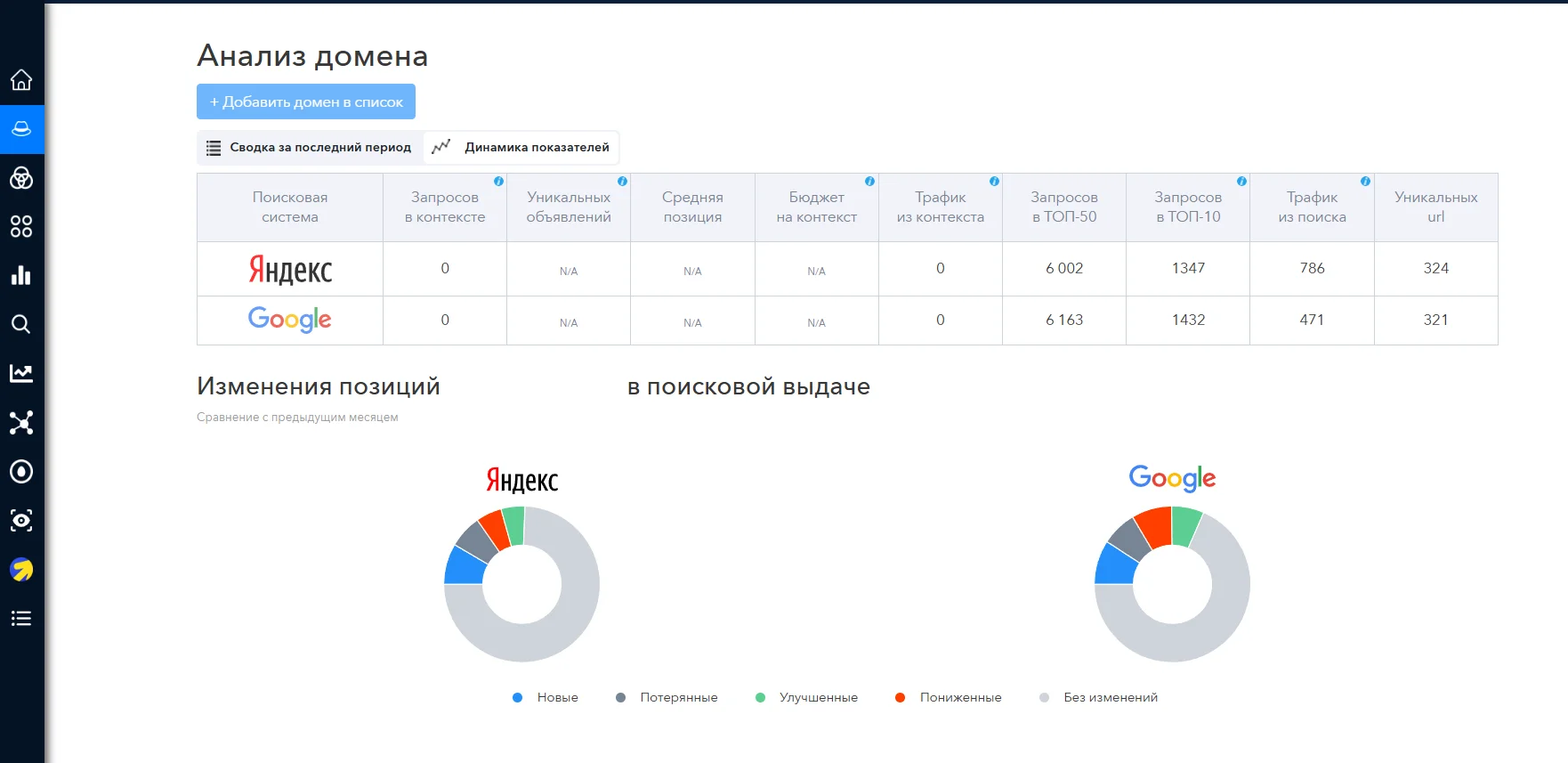The image size is (1568, 763).
Task: Select dark gray segment of Яндекс donut
Action: point(476,542)
